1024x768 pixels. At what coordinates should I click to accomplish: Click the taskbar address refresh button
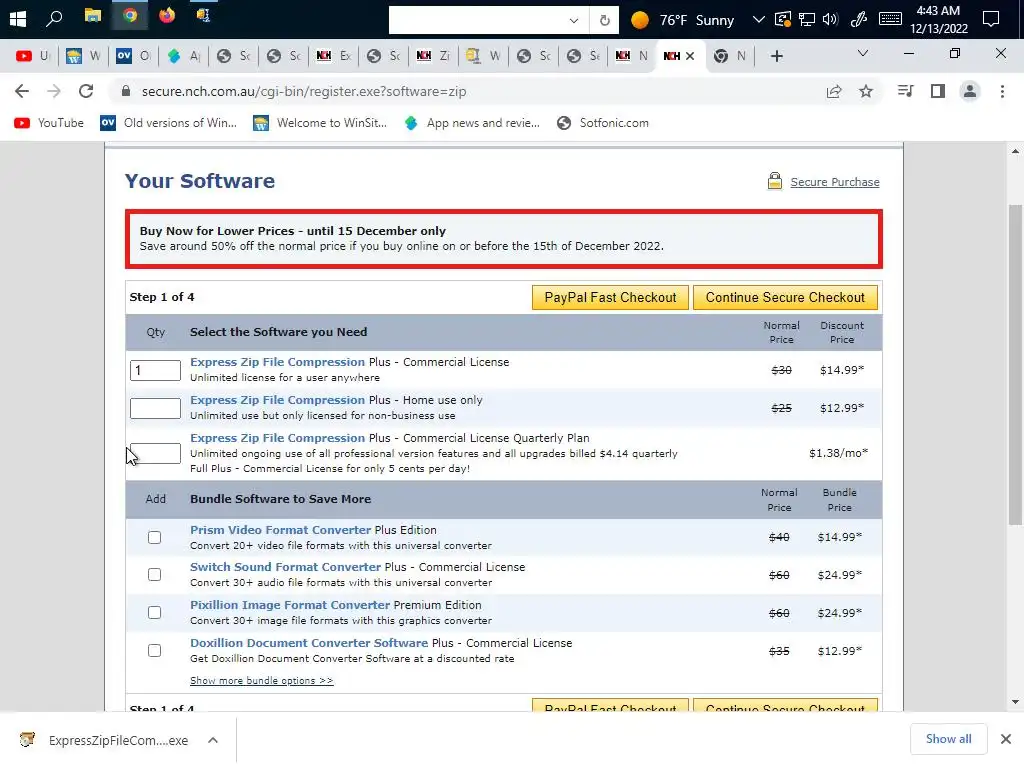(605, 20)
